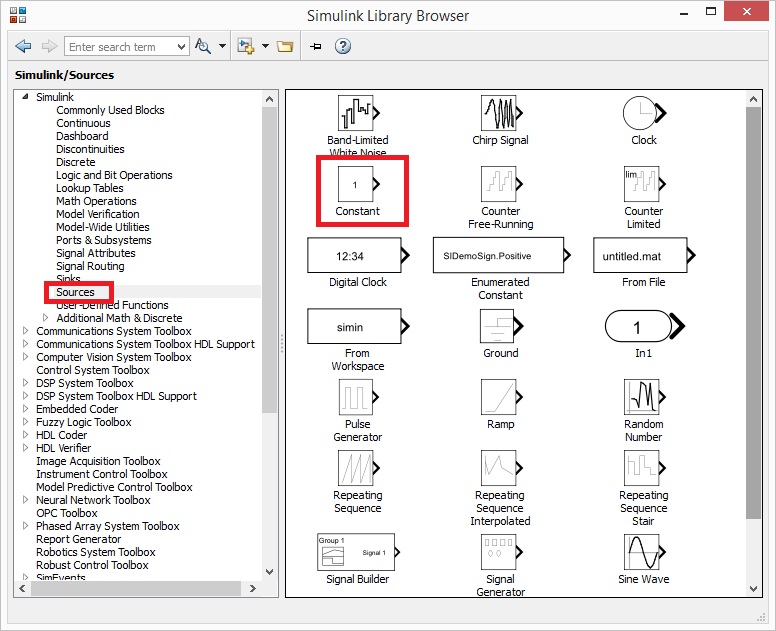Open the new model dropdown arrow
Image resolution: width=776 pixels, height=631 pixels.
265,46
